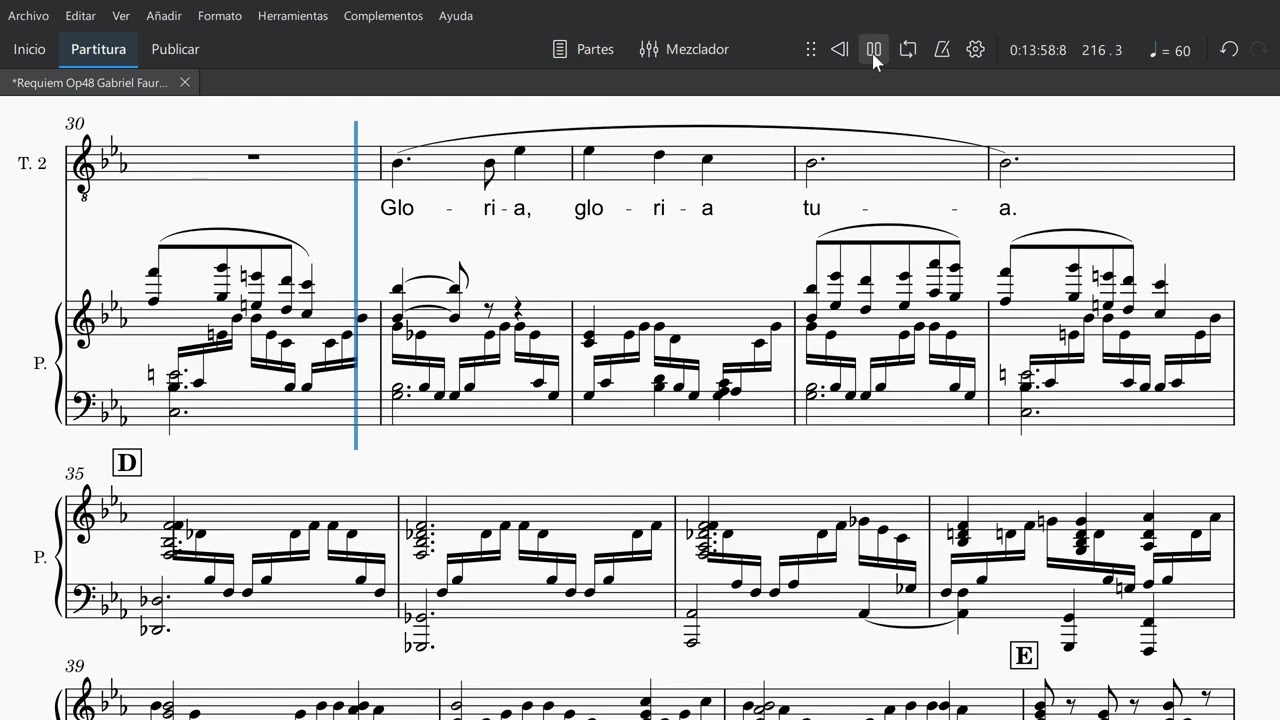This screenshot has height=720, width=1280.
Task: Click the T. 2 staff label
Action: point(32,163)
